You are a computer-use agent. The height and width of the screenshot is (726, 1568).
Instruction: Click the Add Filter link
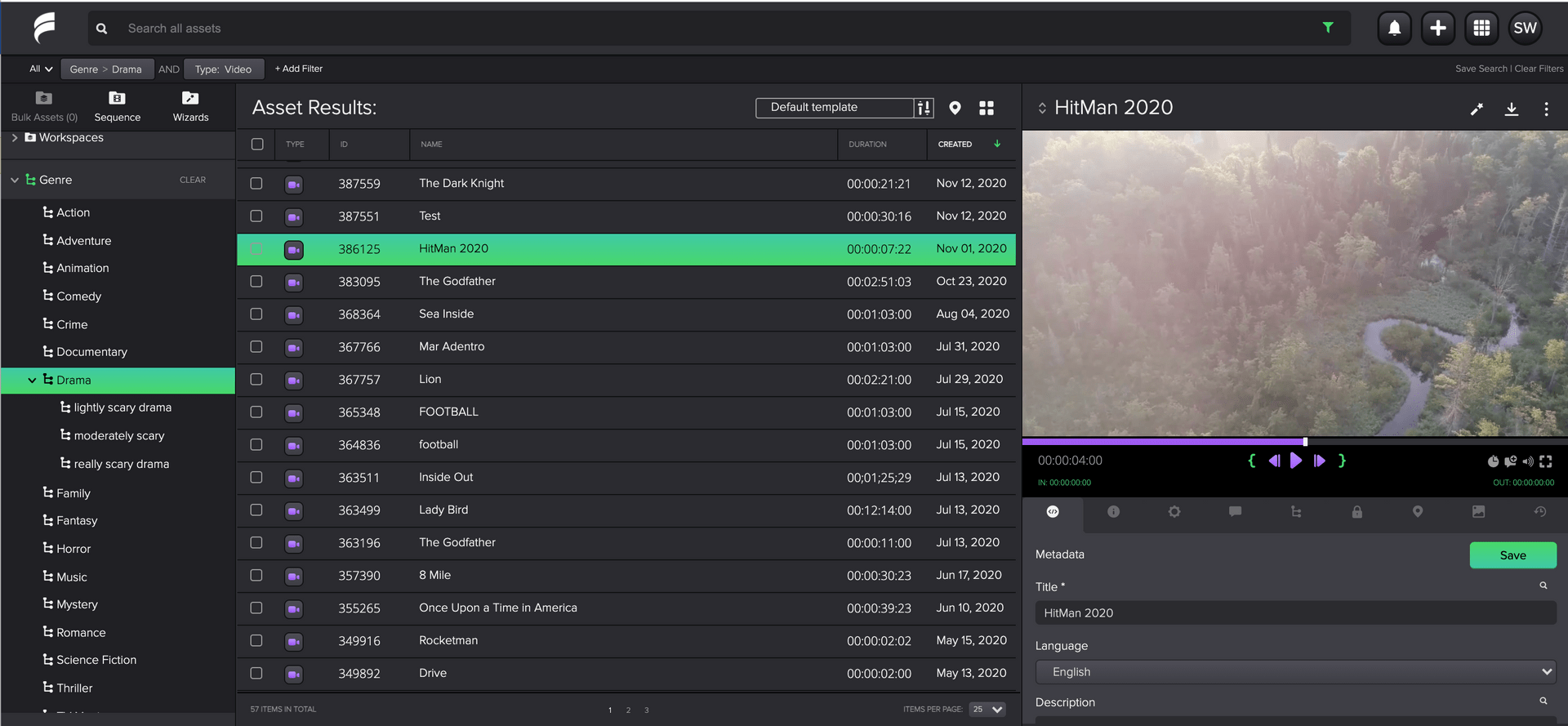299,69
